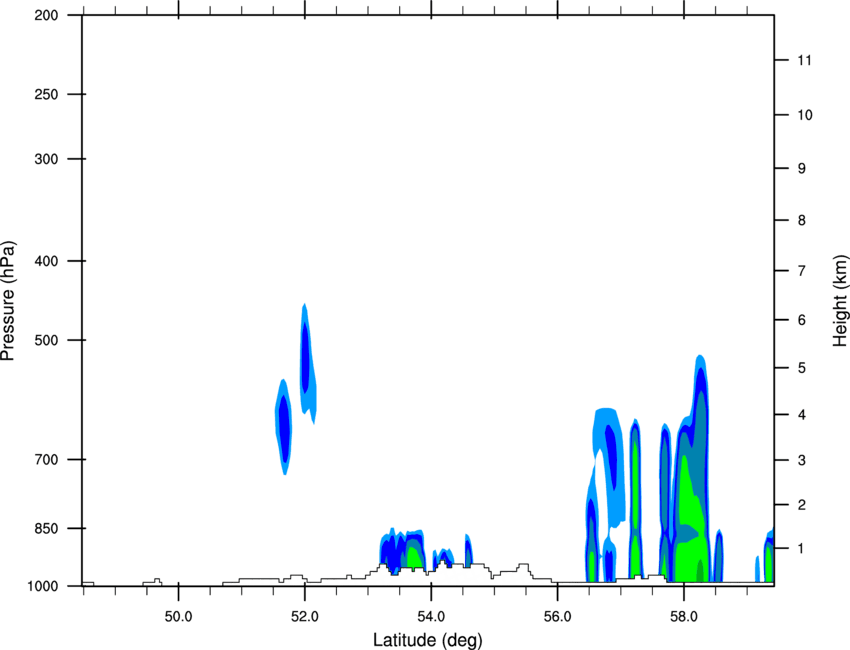Click the 9 km height label
The image size is (850, 650).
point(802,169)
